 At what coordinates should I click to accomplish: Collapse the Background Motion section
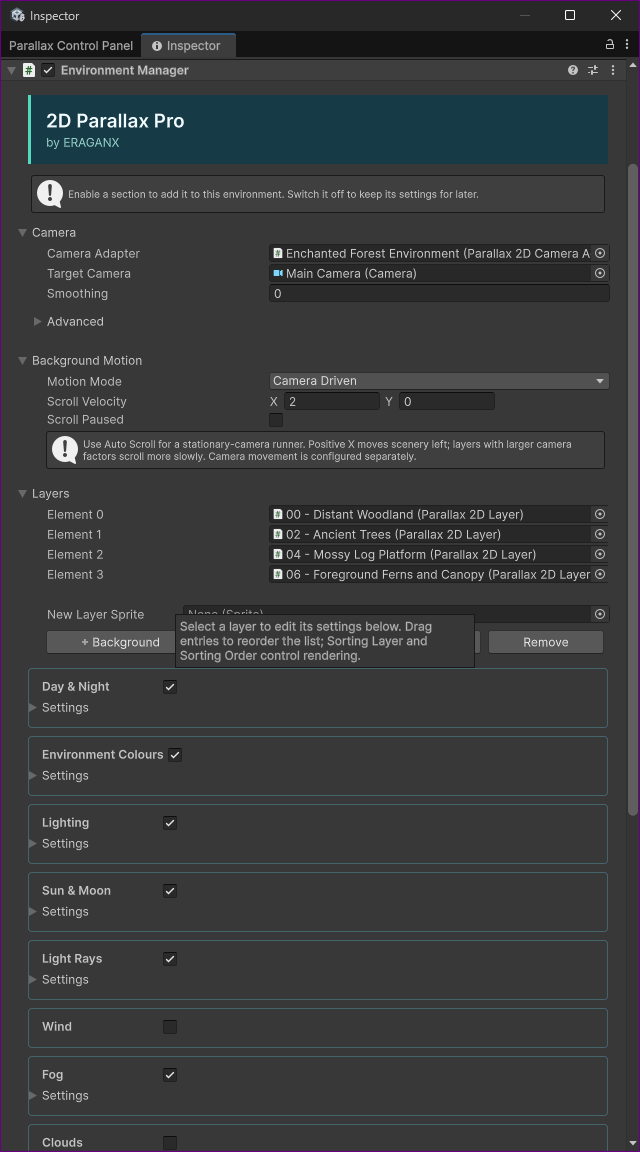[x=22, y=361]
